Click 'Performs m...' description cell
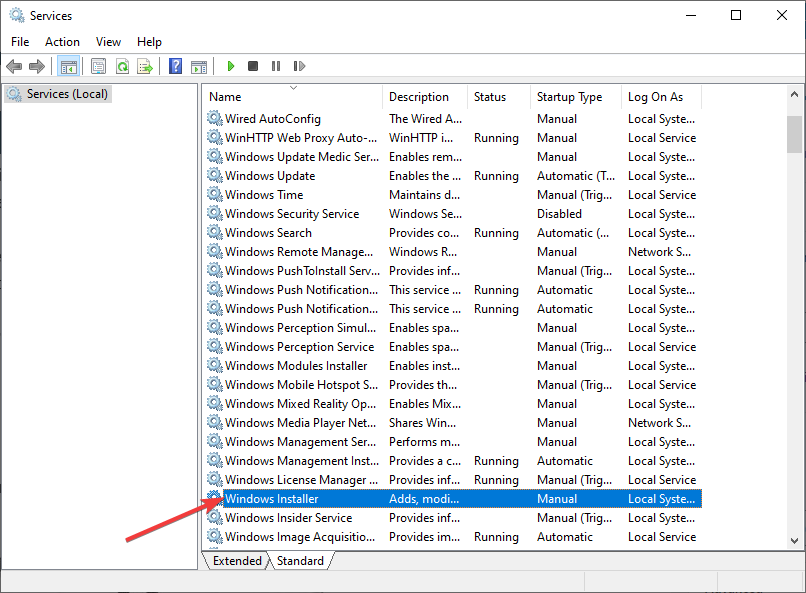Viewport: 806px width, 593px height. (x=424, y=442)
